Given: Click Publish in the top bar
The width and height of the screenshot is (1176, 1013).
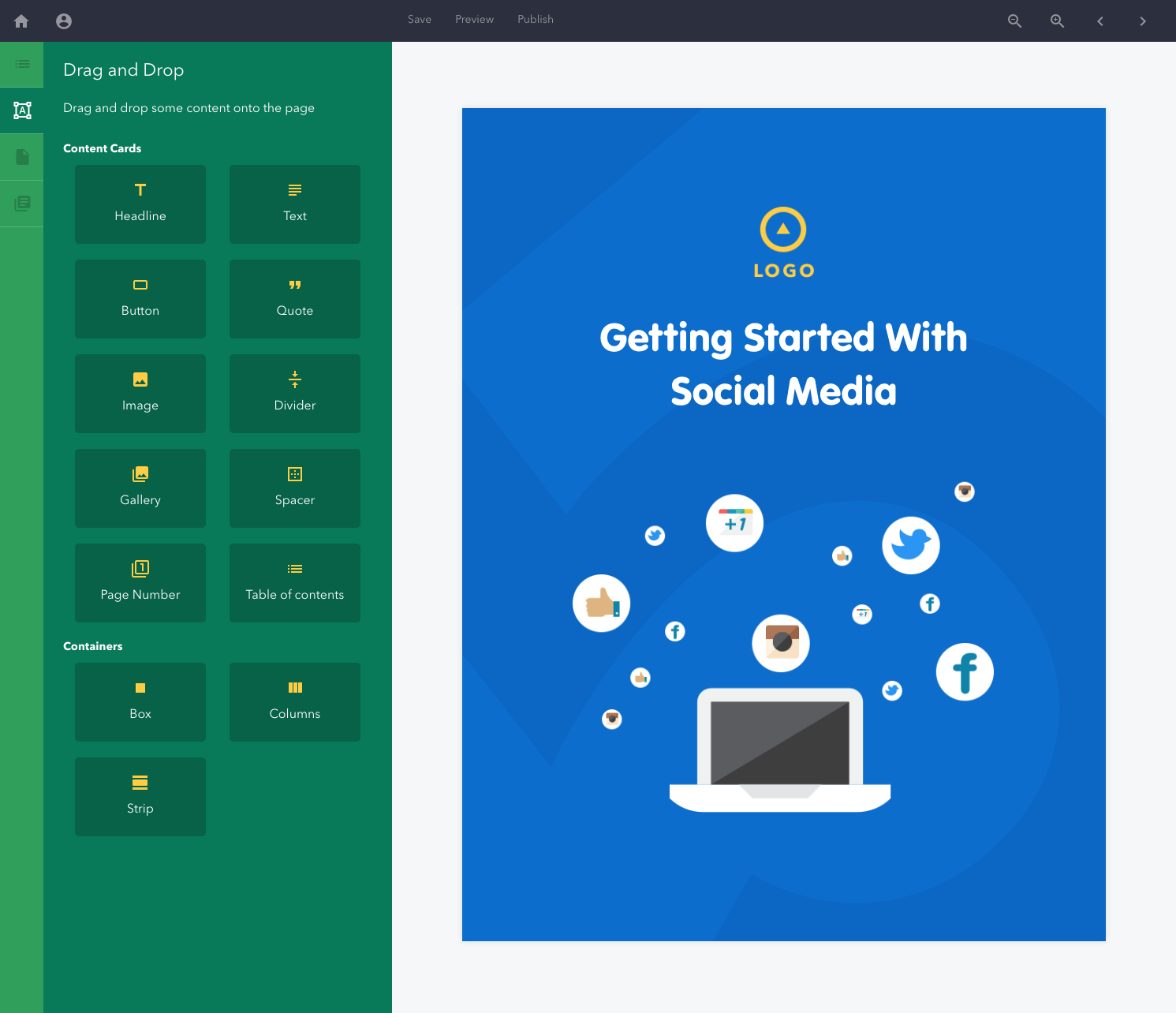Looking at the screenshot, I should coord(535,19).
